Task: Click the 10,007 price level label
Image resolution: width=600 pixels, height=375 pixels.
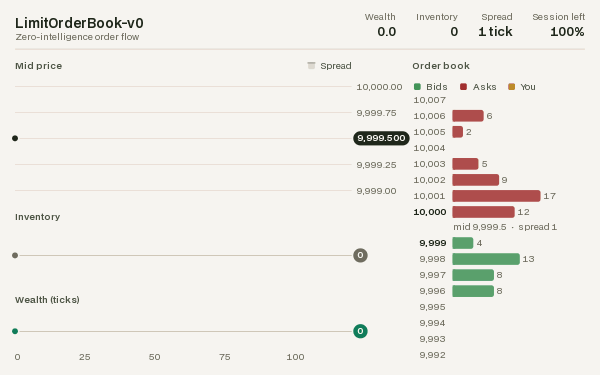Action: point(429,100)
